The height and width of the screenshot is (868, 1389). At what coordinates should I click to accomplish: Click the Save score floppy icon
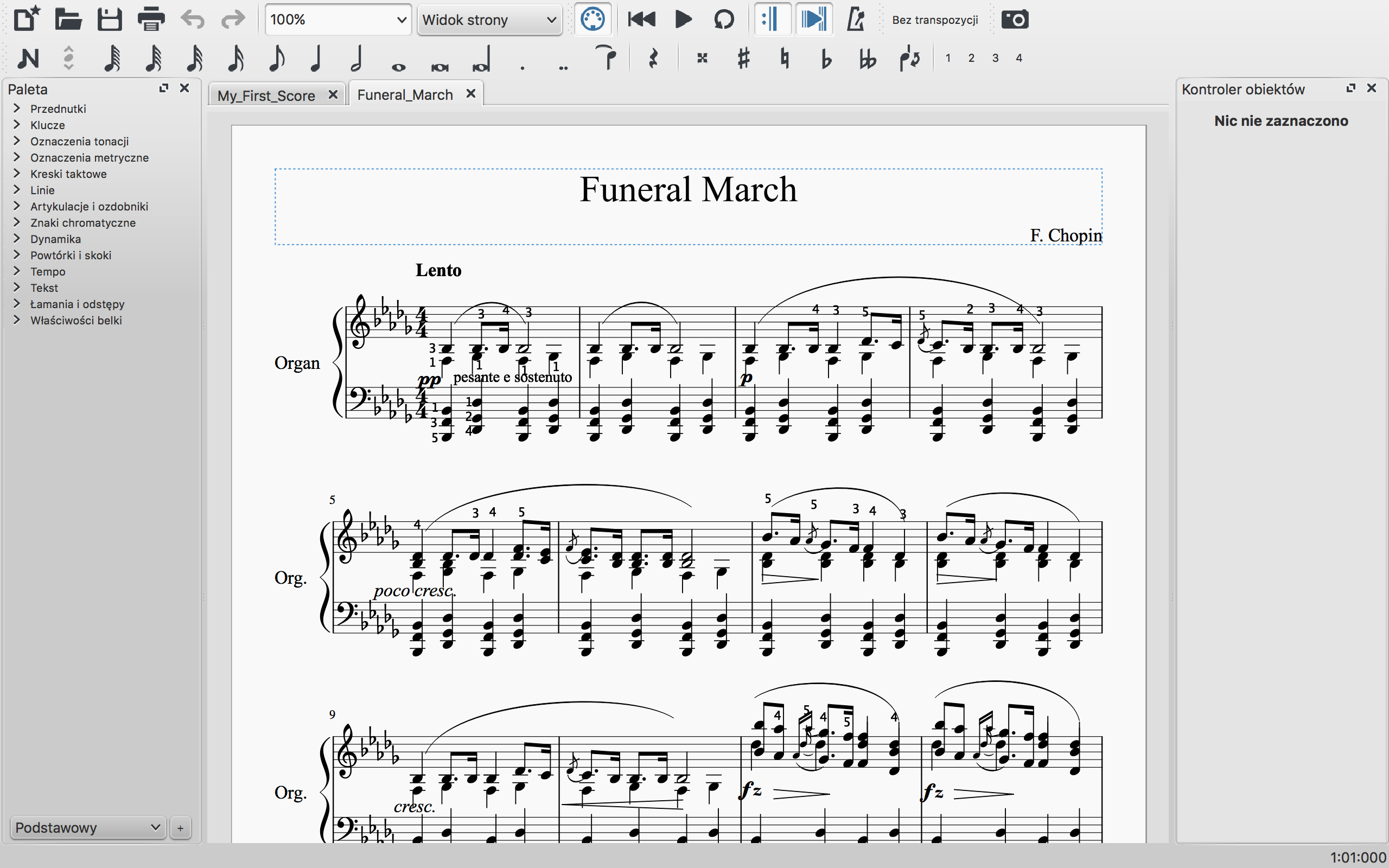click(109, 20)
